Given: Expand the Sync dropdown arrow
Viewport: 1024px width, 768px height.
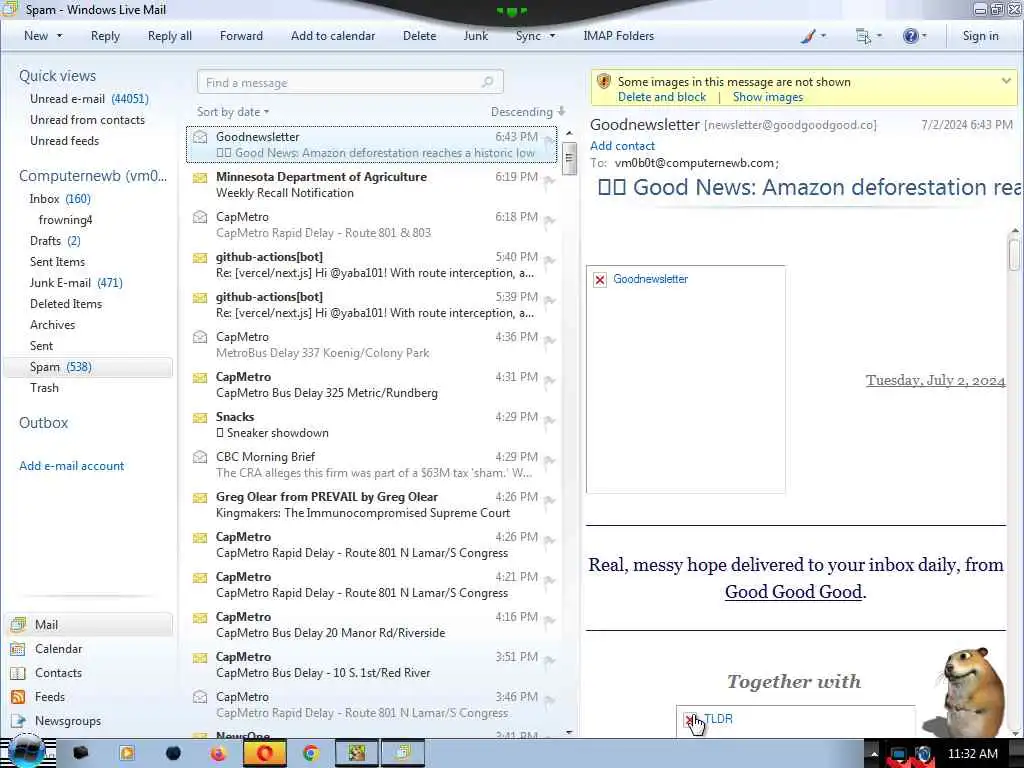Looking at the screenshot, I should click(x=552, y=36).
